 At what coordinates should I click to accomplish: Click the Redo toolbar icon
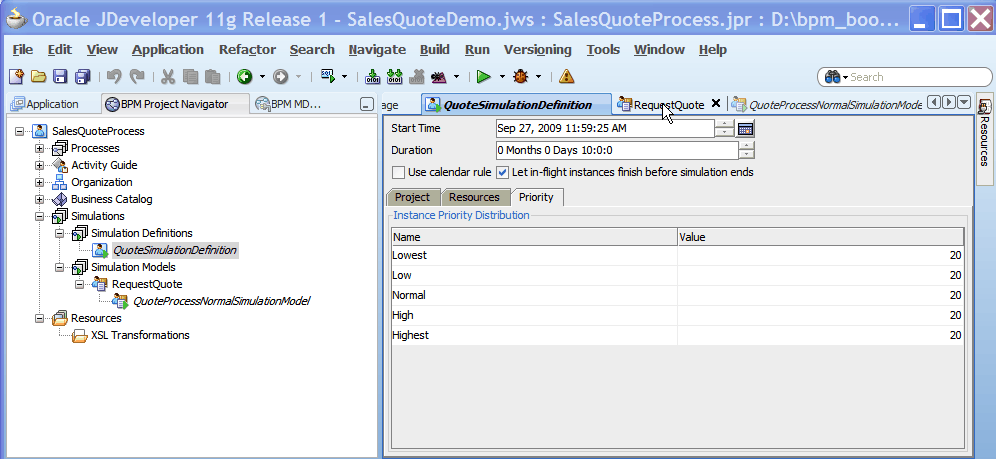click(137, 77)
